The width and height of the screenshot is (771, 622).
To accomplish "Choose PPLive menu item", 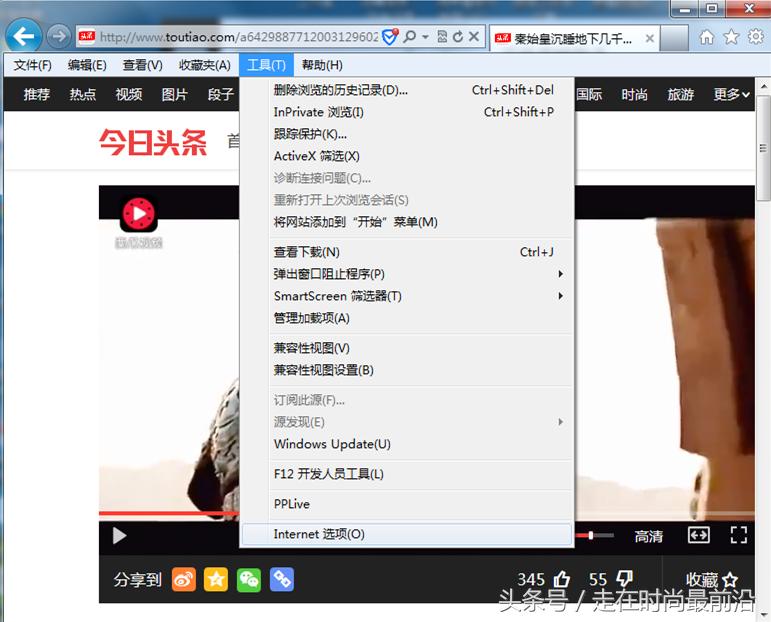I will pos(407,504).
